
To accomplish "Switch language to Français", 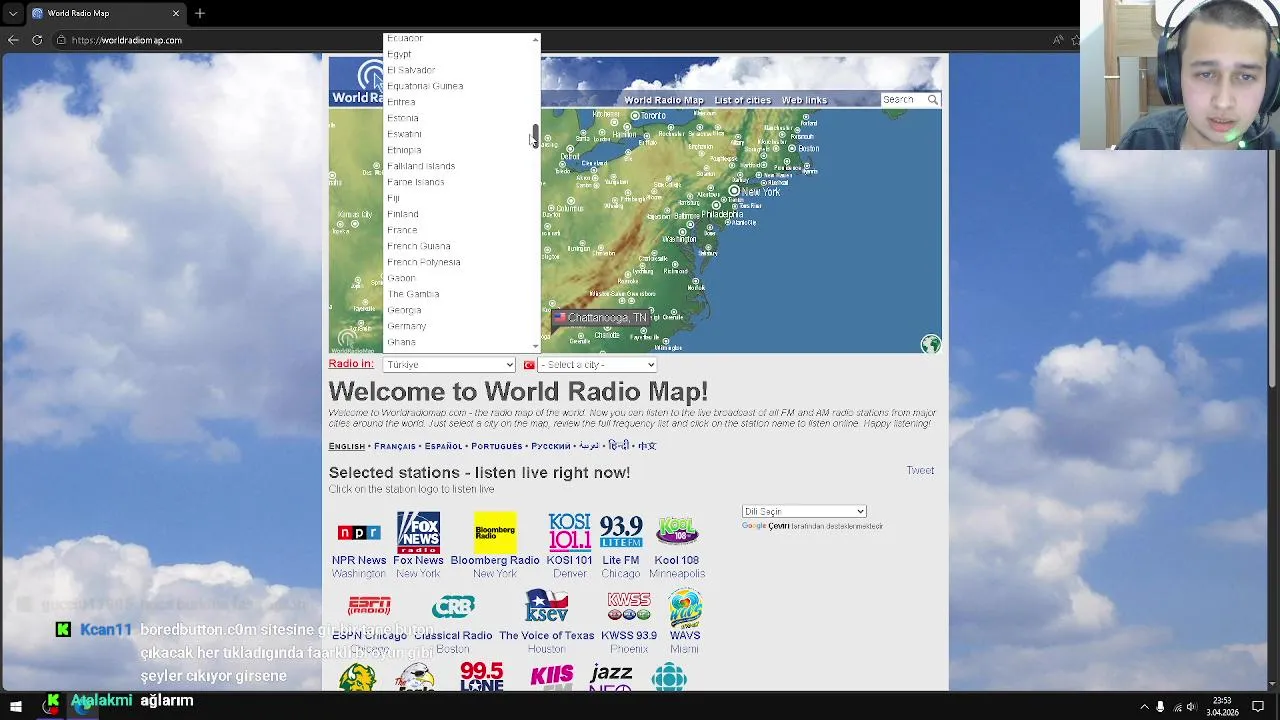I will 395,446.
